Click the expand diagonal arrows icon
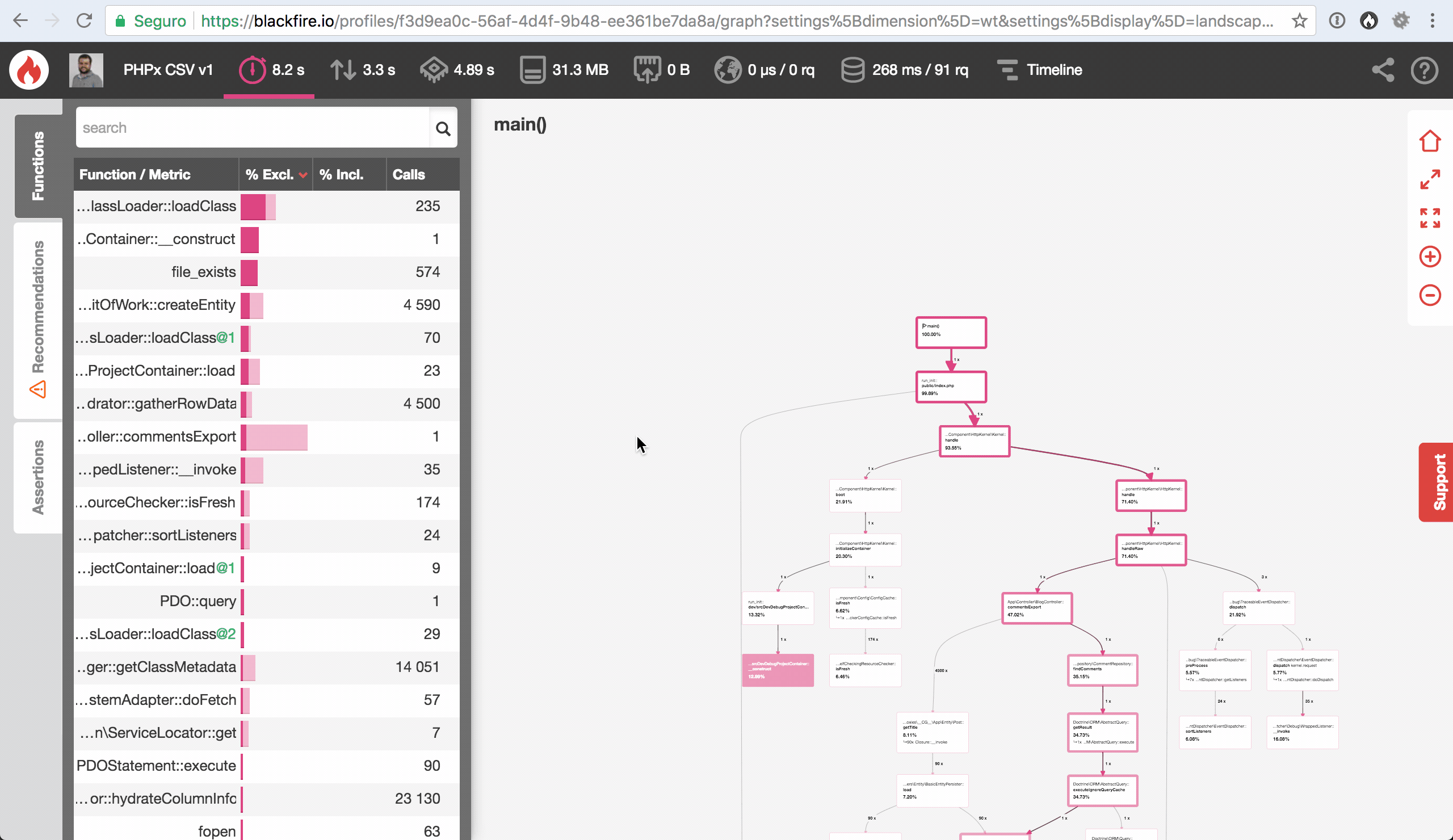This screenshot has height=840, width=1453. click(1429, 179)
